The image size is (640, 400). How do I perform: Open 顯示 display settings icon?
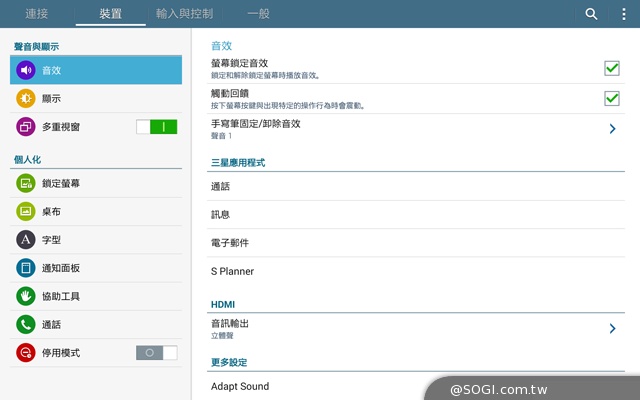(26, 98)
